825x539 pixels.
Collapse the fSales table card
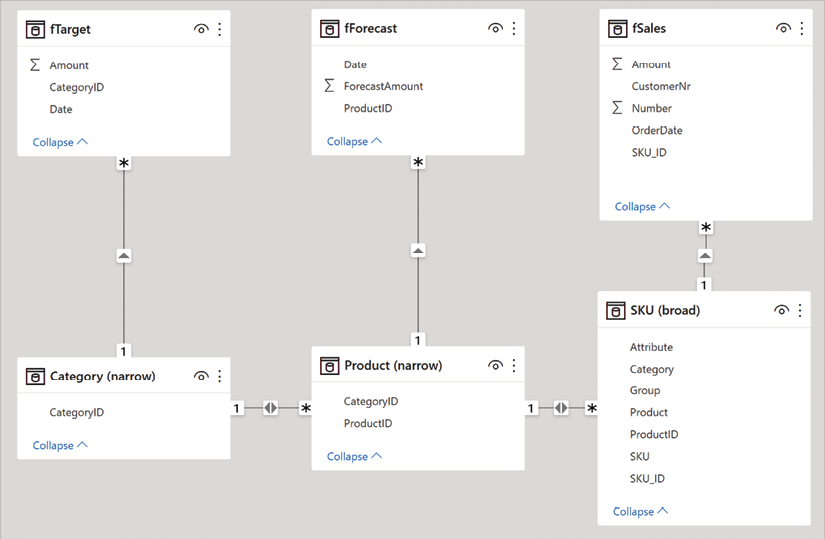tap(642, 206)
